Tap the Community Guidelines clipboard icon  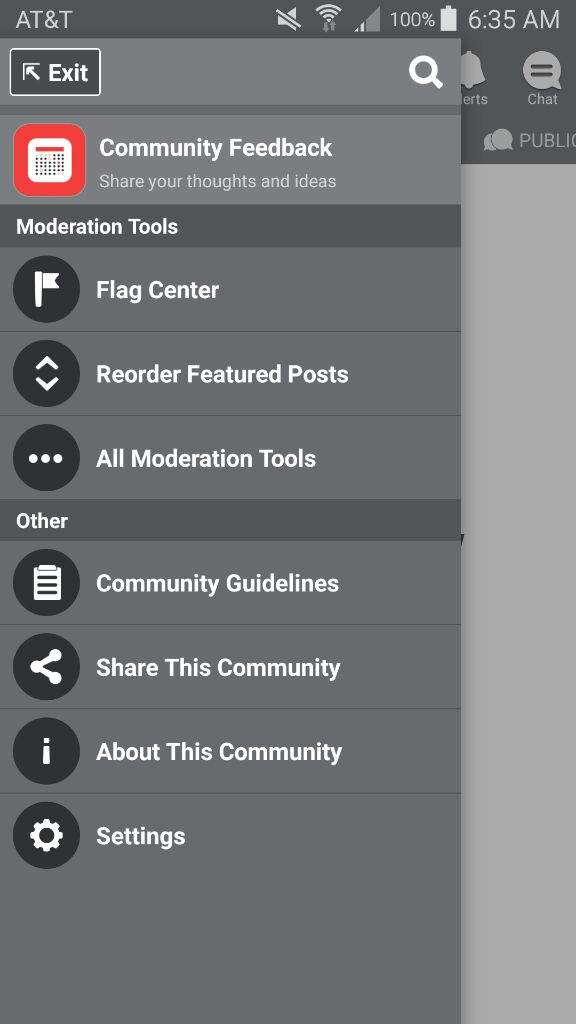coord(46,583)
